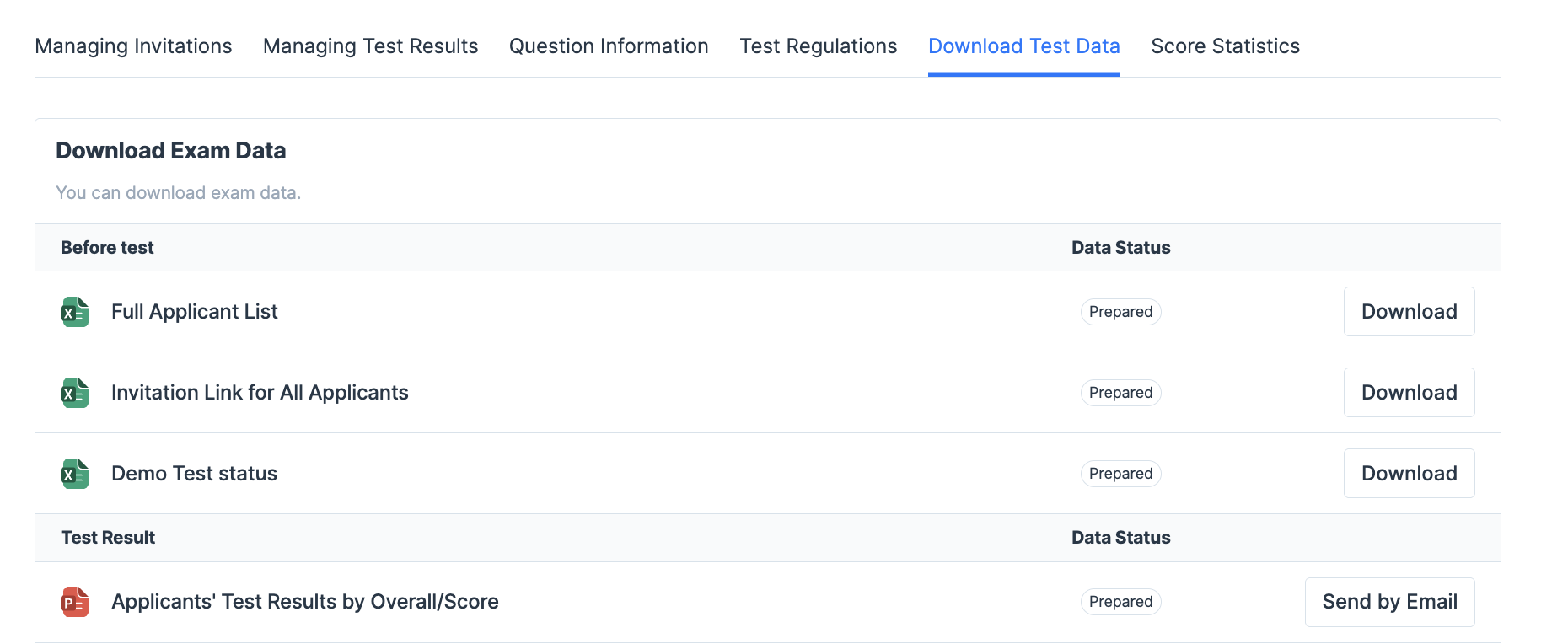Click Excel icon beside Demo Test status
Viewport: 1568px width, 644px height.
[75, 474]
